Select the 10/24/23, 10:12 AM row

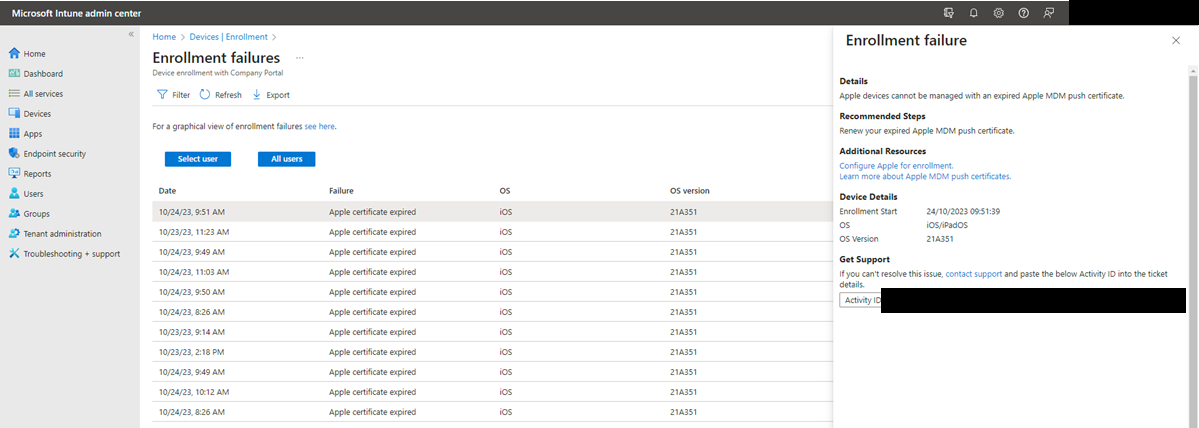(x=492, y=391)
